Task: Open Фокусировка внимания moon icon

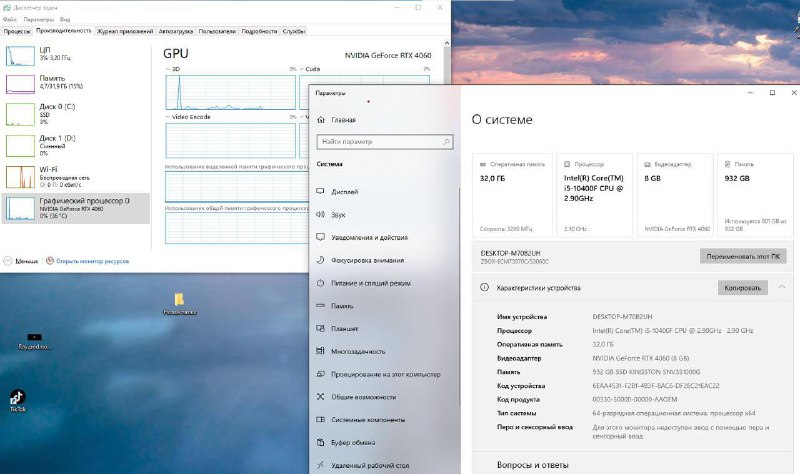Action: [320, 260]
